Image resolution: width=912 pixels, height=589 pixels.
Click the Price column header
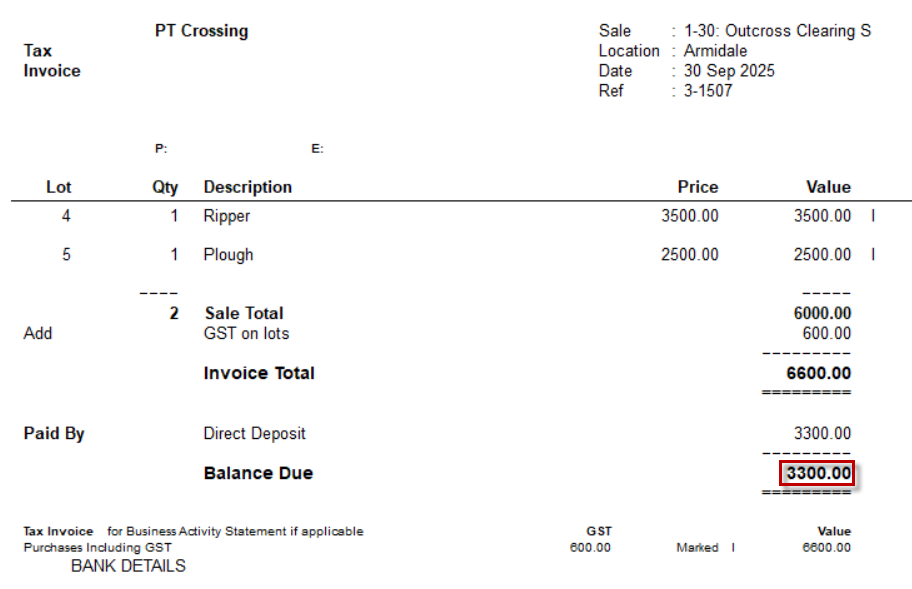697,187
